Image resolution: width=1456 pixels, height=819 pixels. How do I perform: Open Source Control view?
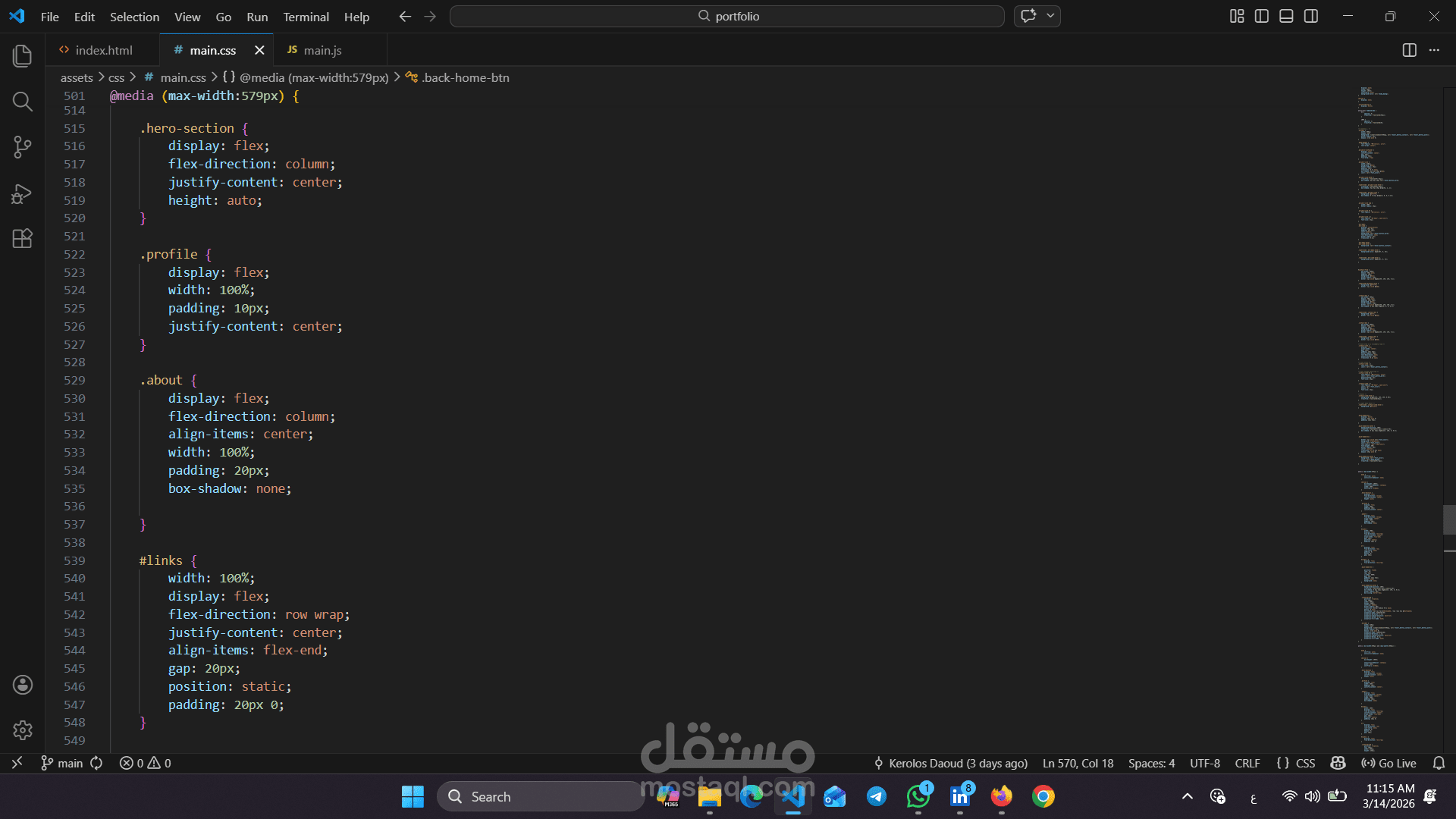pos(23,147)
